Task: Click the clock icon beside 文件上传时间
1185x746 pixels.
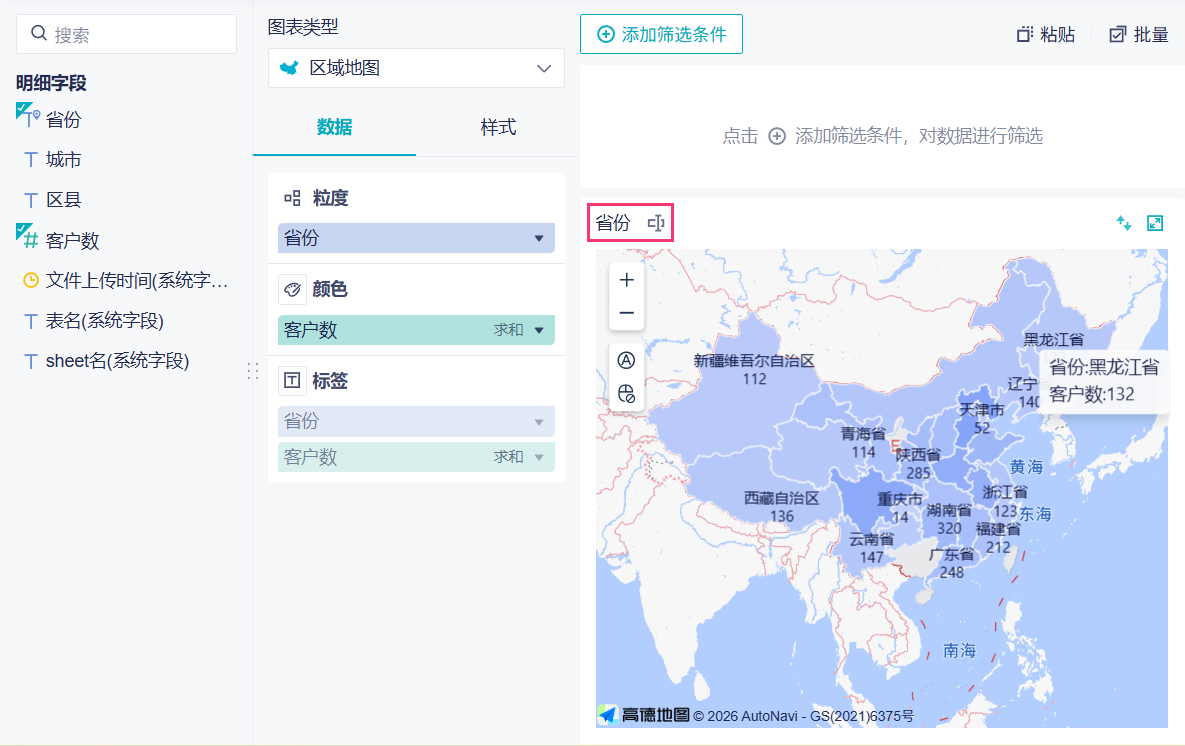Action: coord(30,280)
